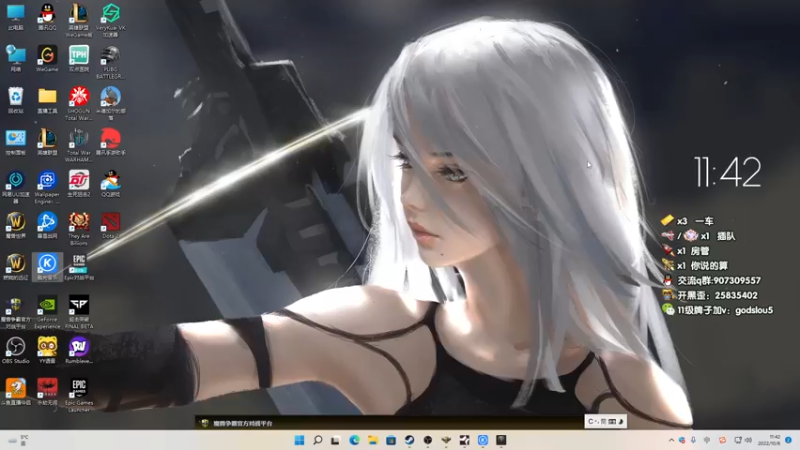Click the Windows Start button

tap(299, 440)
